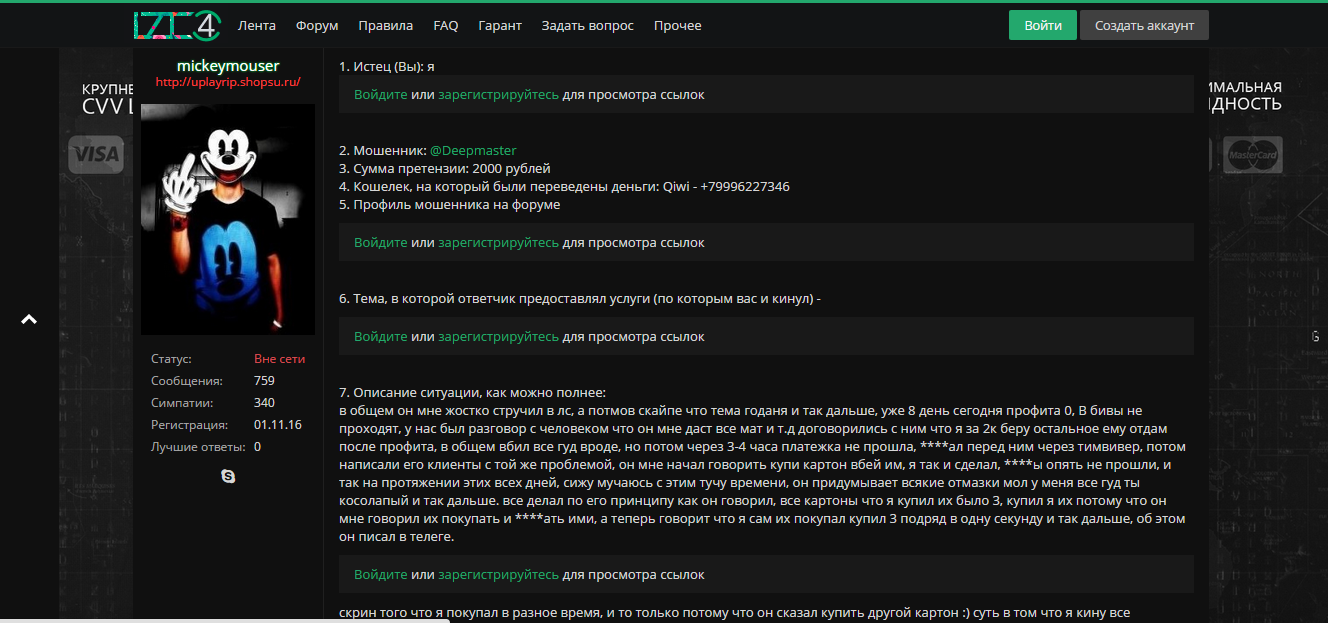Expand the Прочее menu
Image resolution: width=1328 pixels, height=623 pixels.
[678, 25]
